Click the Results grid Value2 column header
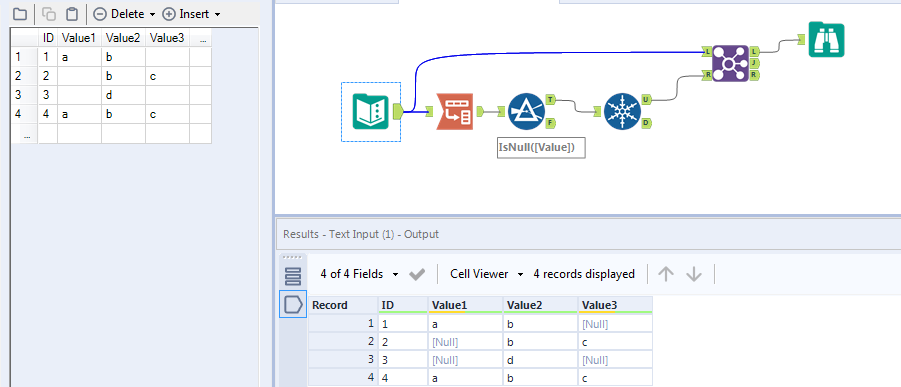Viewport: 901px width, 387px height. click(x=540, y=305)
